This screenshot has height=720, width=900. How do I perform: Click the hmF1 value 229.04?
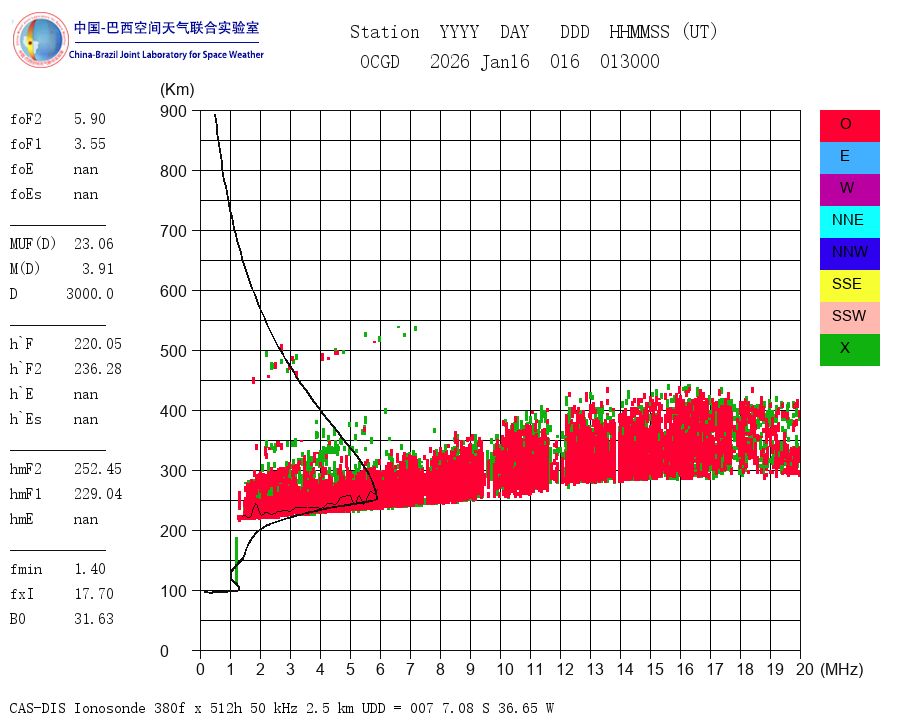coord(98,494)
